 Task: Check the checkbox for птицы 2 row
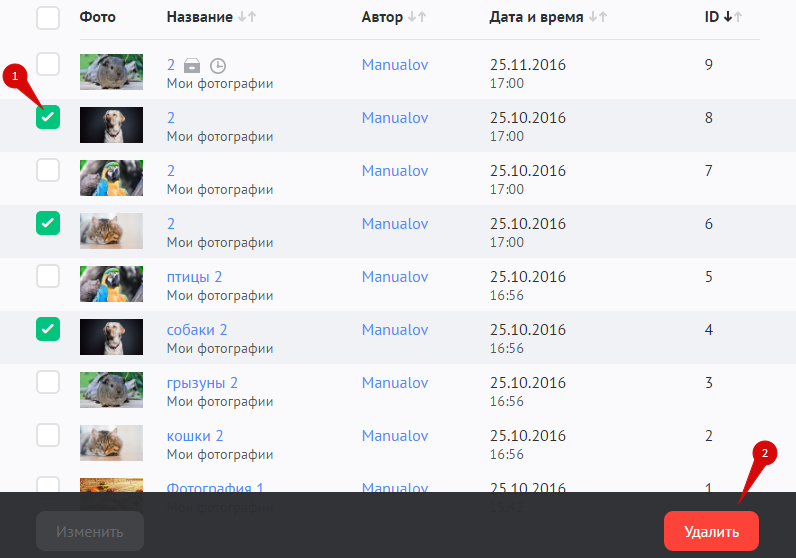pos(48,276)
